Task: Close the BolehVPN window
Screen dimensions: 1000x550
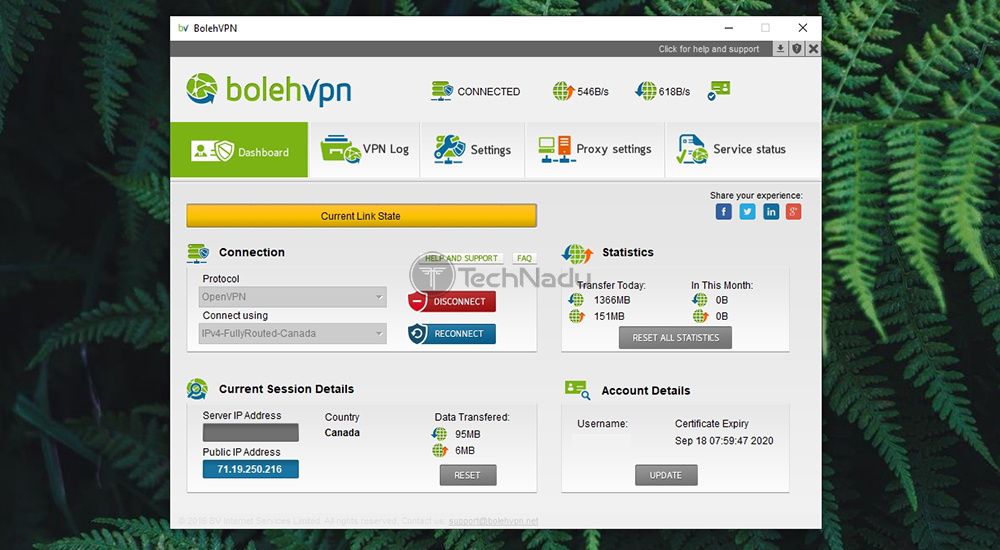Action: 803,28
